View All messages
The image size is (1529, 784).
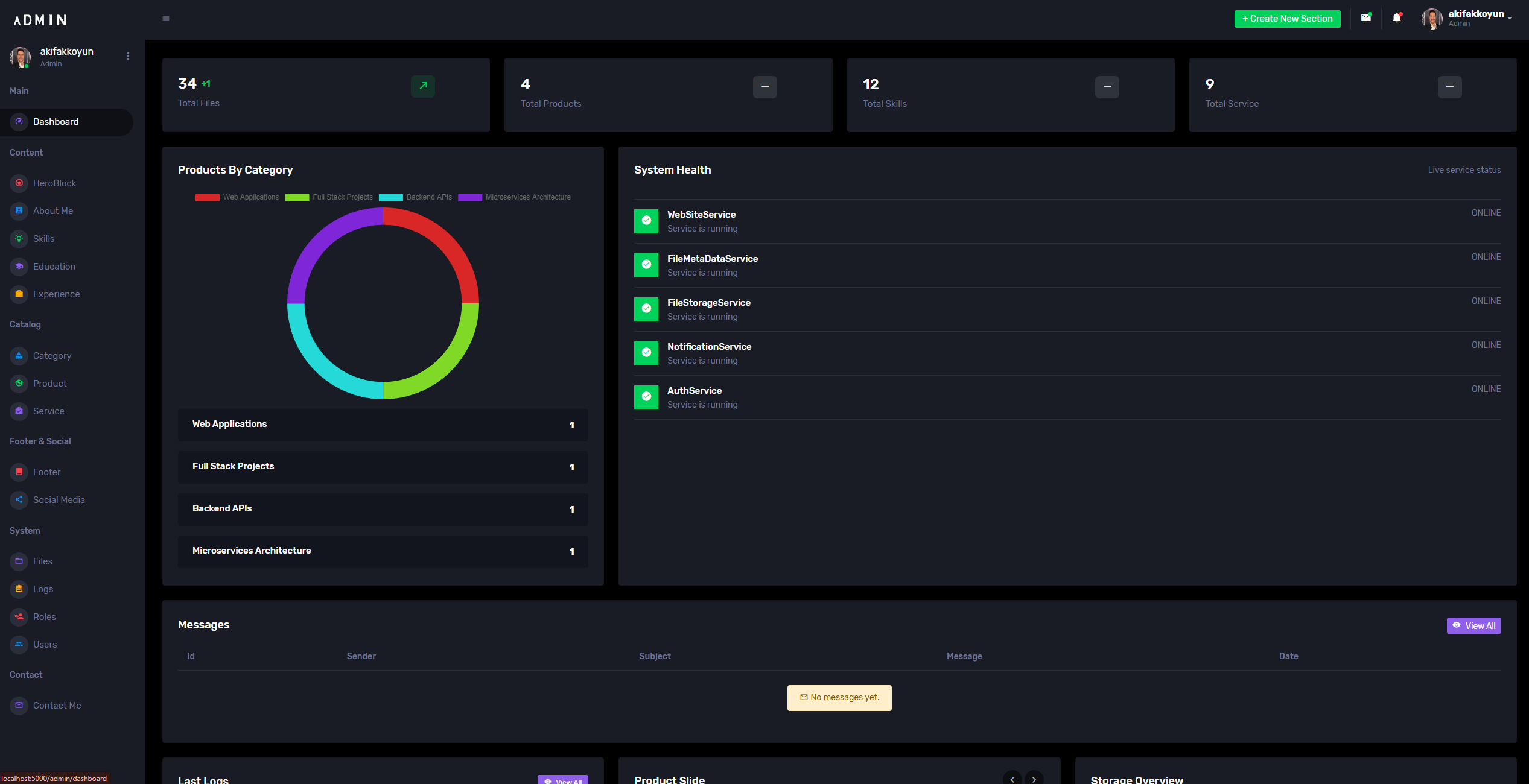click(x=1473, y=625)
